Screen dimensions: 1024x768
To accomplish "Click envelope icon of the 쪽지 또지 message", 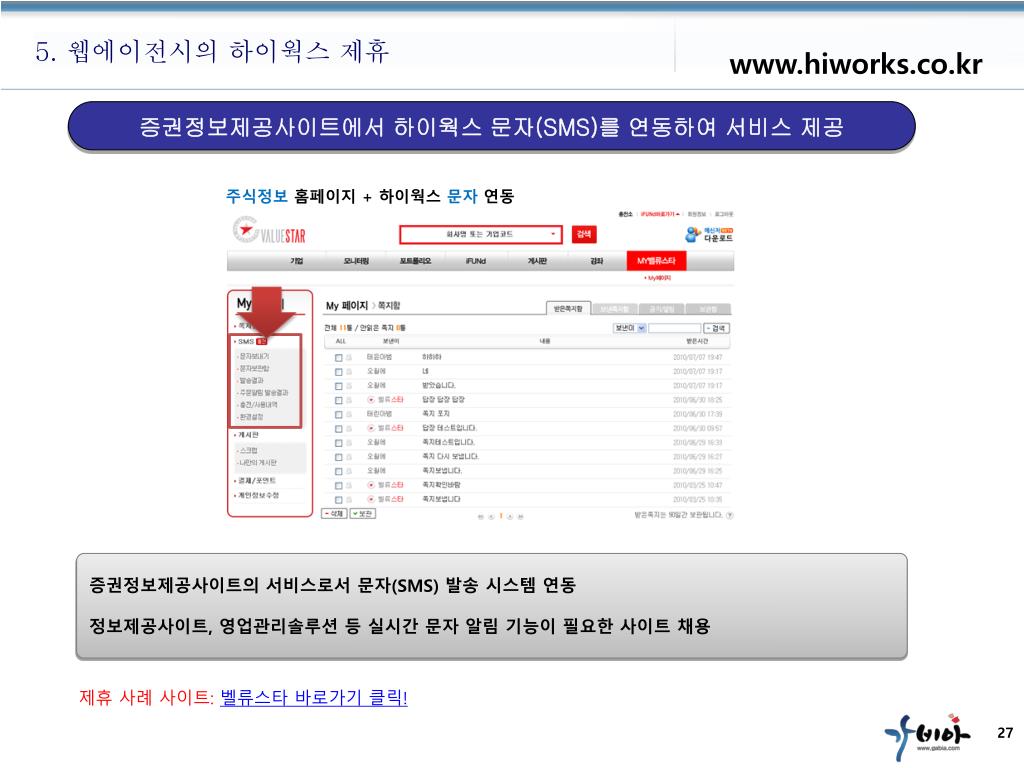I will 349,414.
